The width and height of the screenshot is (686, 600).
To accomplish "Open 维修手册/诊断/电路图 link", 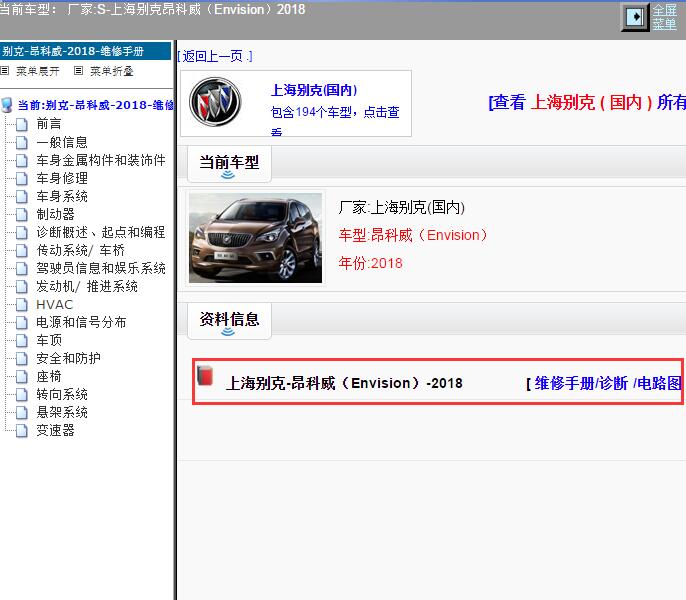I will [608, 383].
